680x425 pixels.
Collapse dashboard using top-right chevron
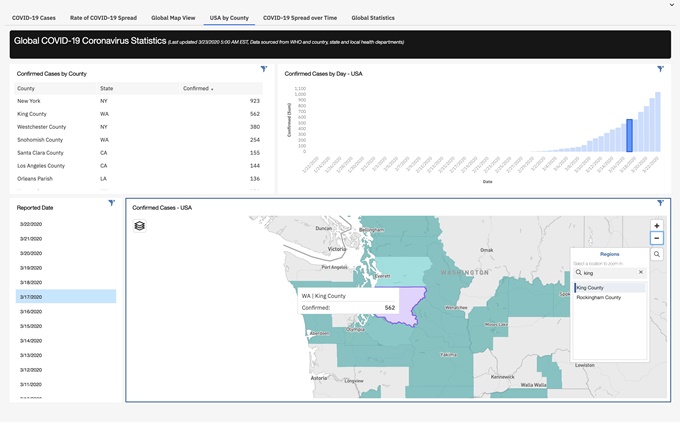point(672,5)
